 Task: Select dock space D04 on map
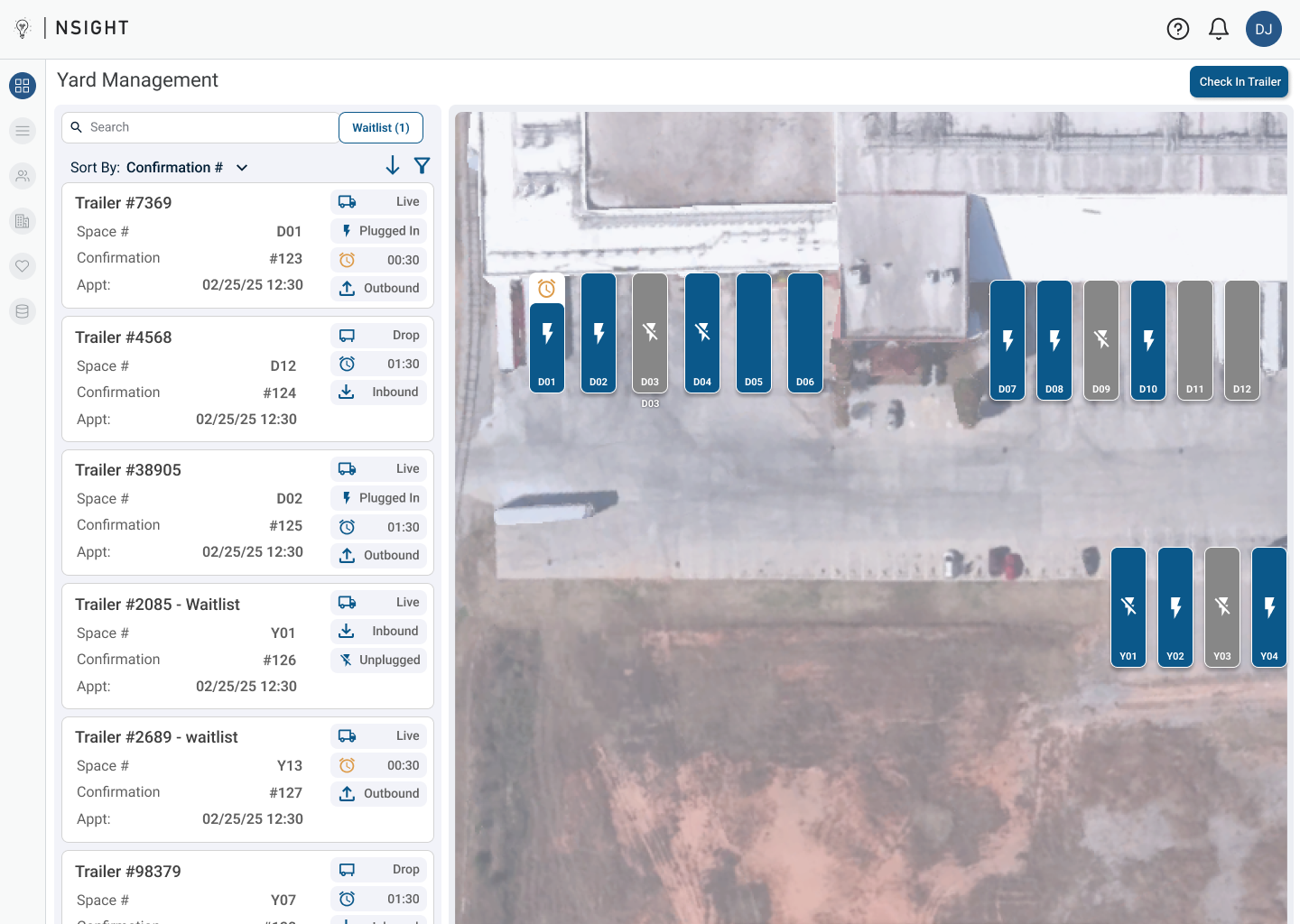click(702, 333)
